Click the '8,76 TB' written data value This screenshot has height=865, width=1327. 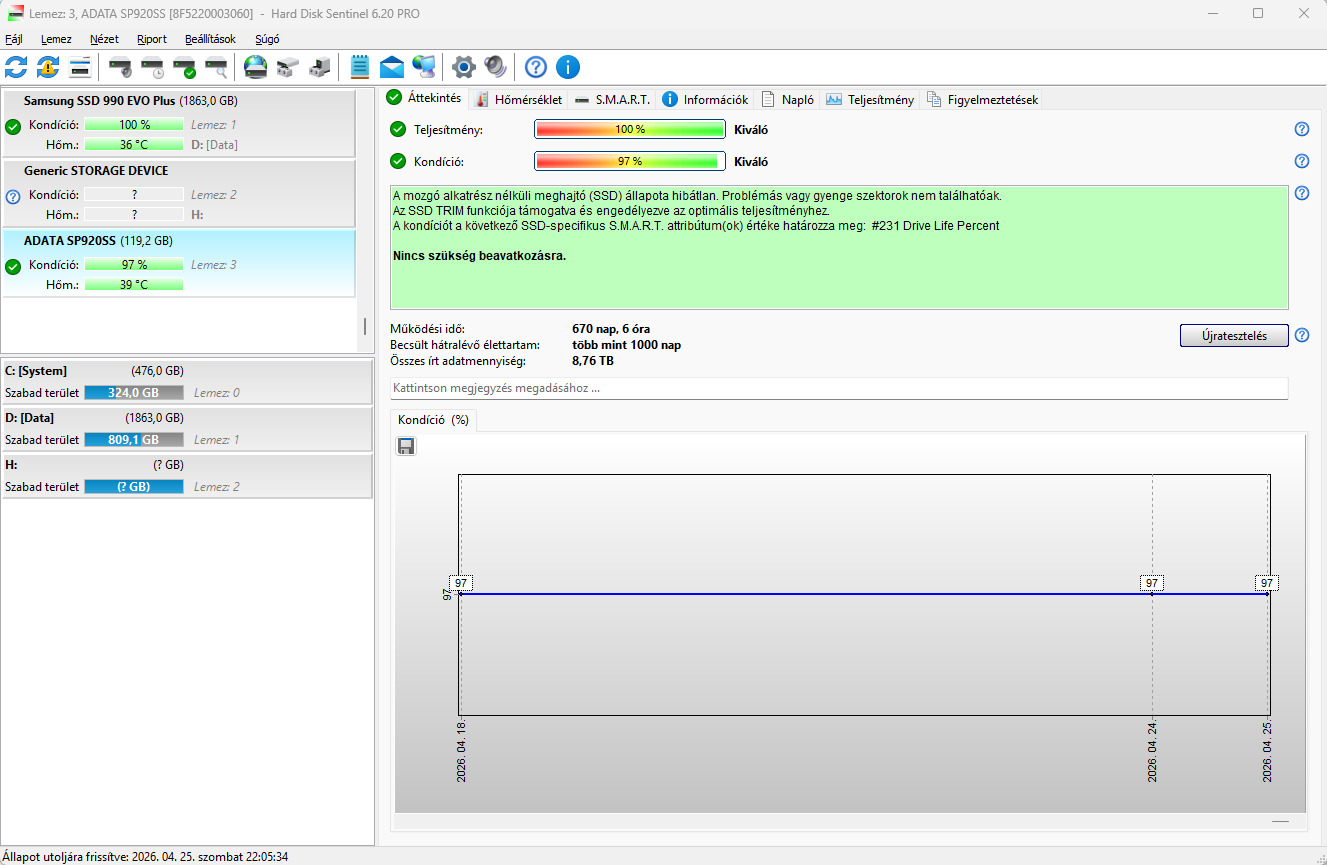593,361
